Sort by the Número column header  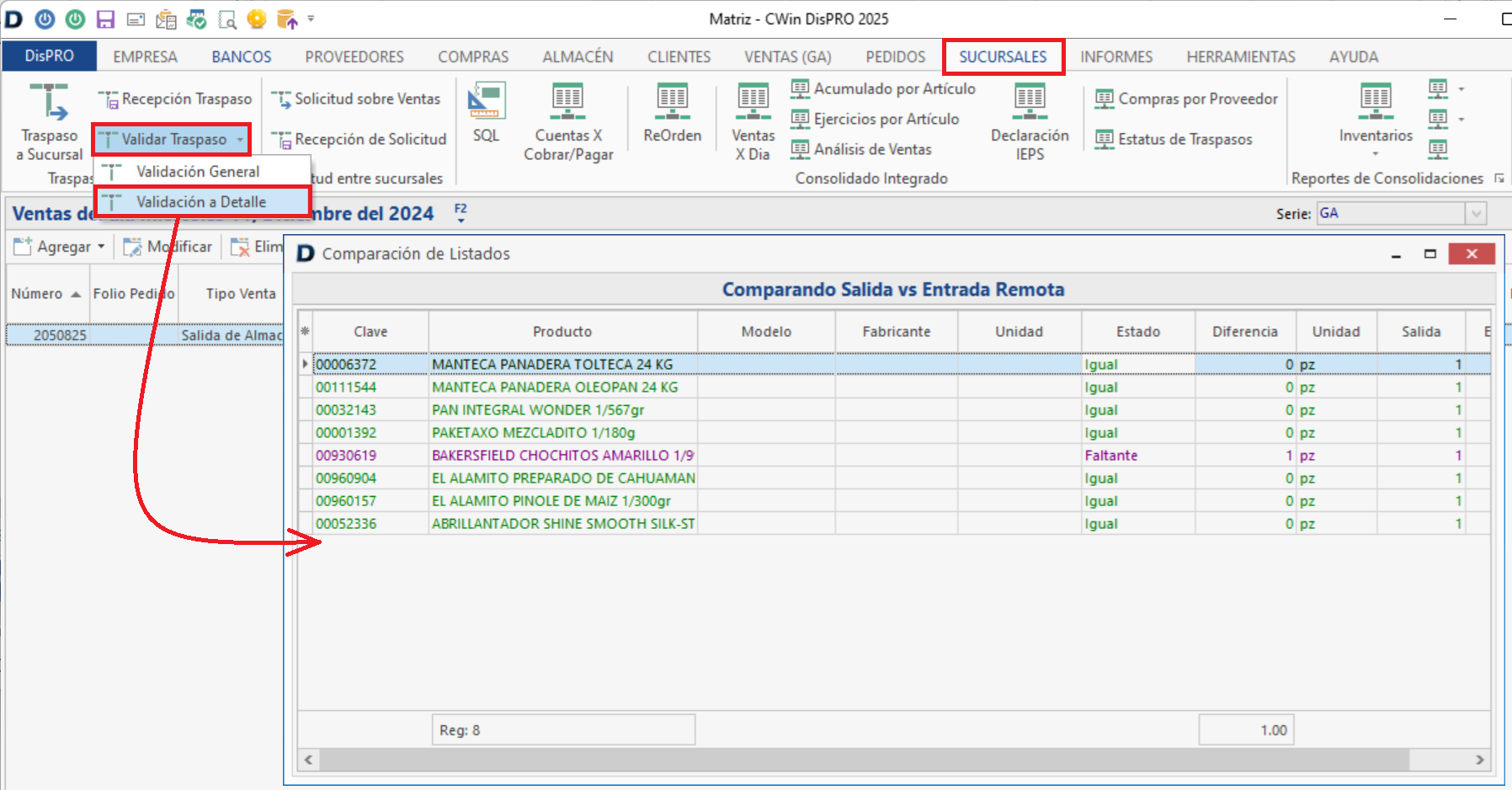point(47,293)
